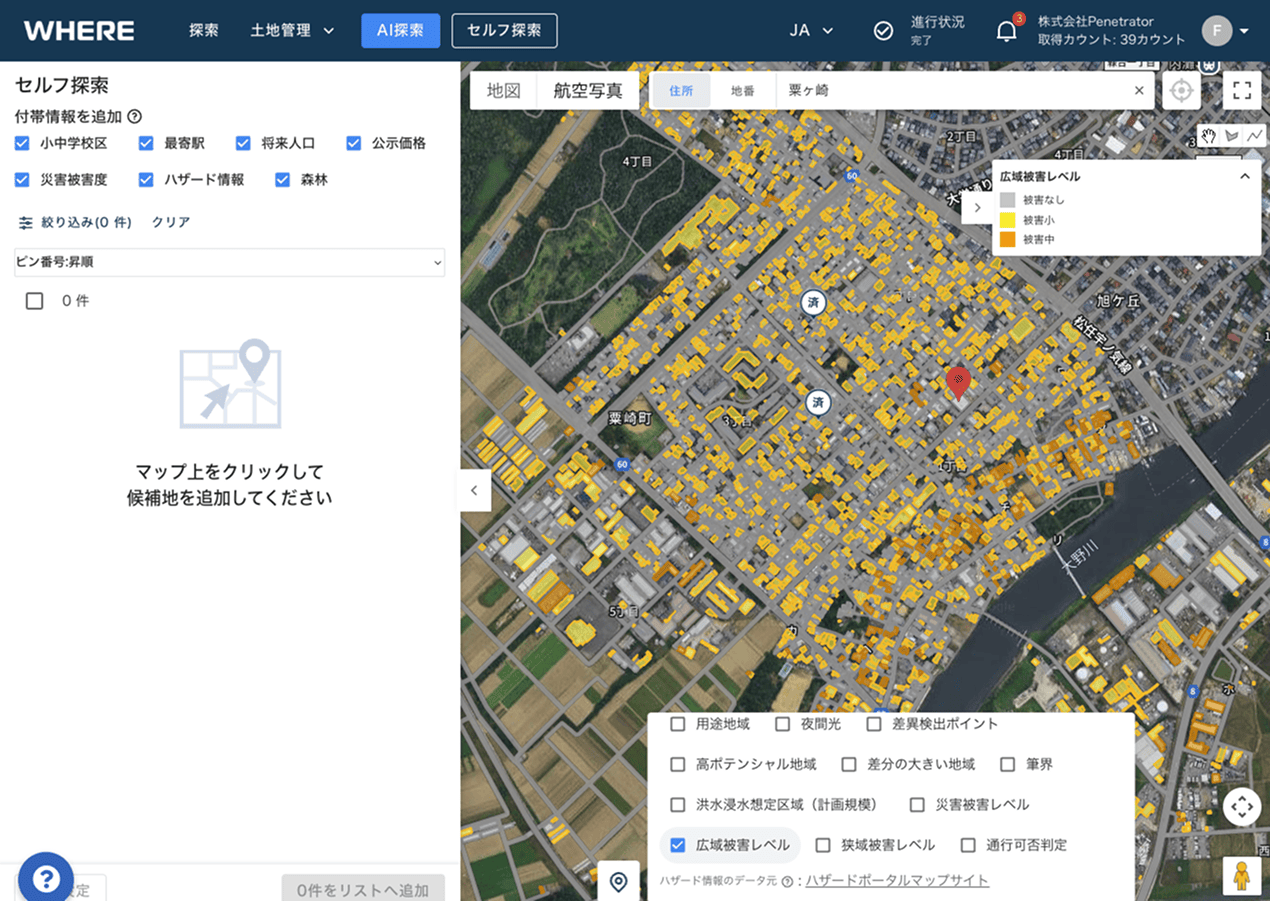Select the hand pan tool
The image size is (1270, 901).
tap(1209, 136)
